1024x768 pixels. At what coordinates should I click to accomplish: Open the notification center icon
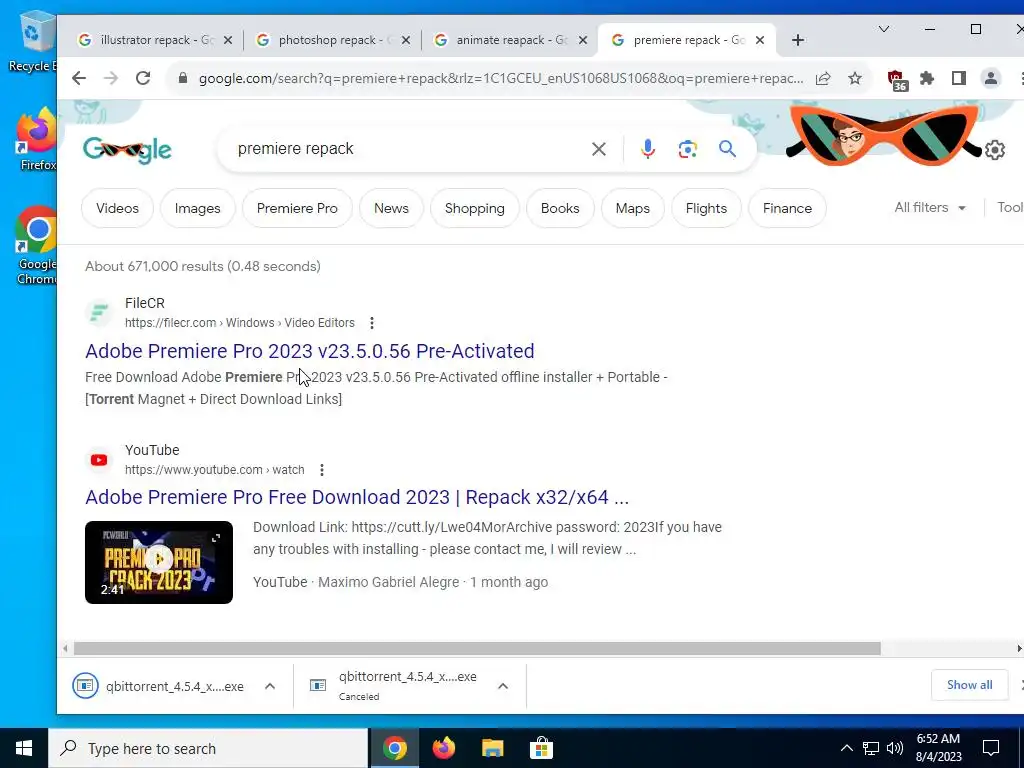pos(991,748)
